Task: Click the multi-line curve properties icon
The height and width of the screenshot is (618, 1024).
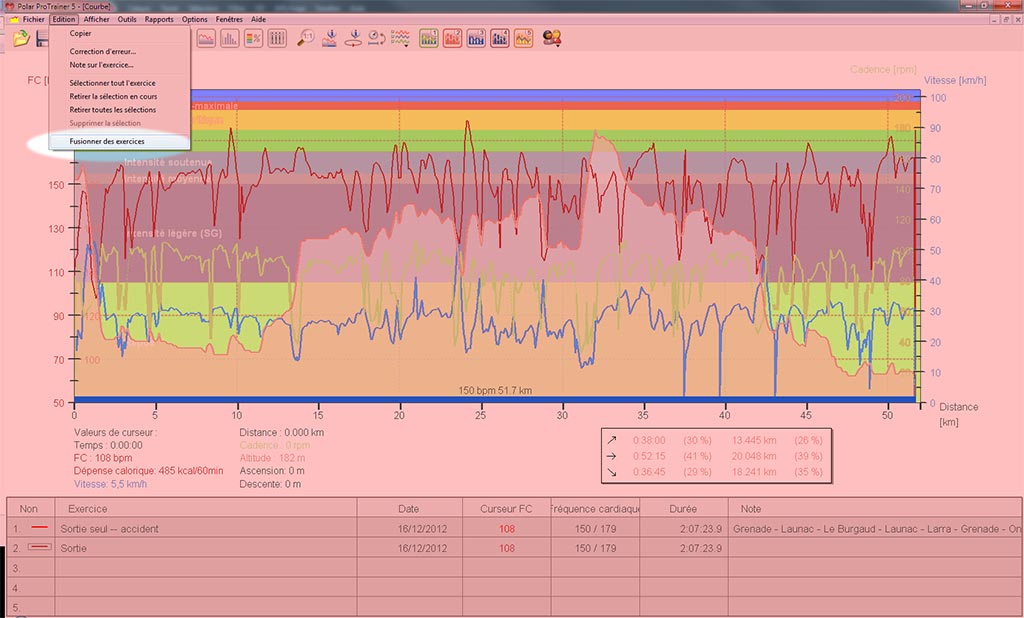Action: [400, 39]
